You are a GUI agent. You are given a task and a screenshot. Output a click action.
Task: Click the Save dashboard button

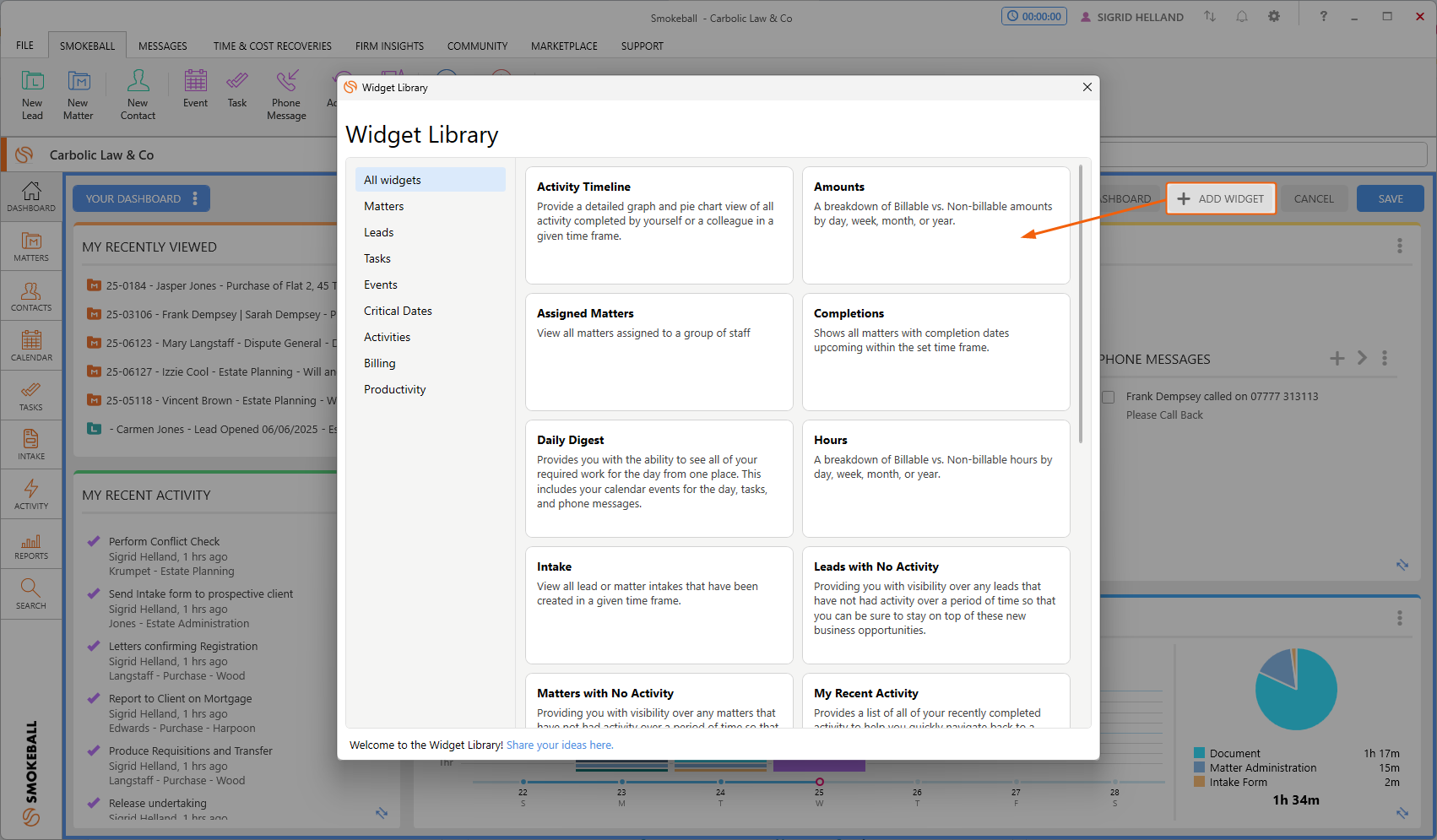click(x=1391, y=198)
